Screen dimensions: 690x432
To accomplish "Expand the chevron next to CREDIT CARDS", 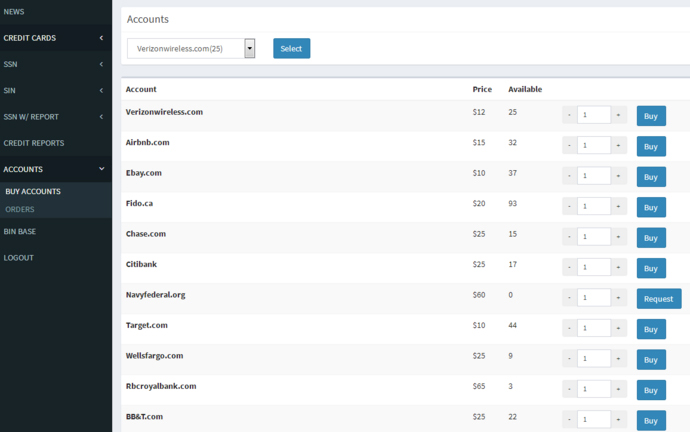I will pyautogui.click(x=101, y=38).
